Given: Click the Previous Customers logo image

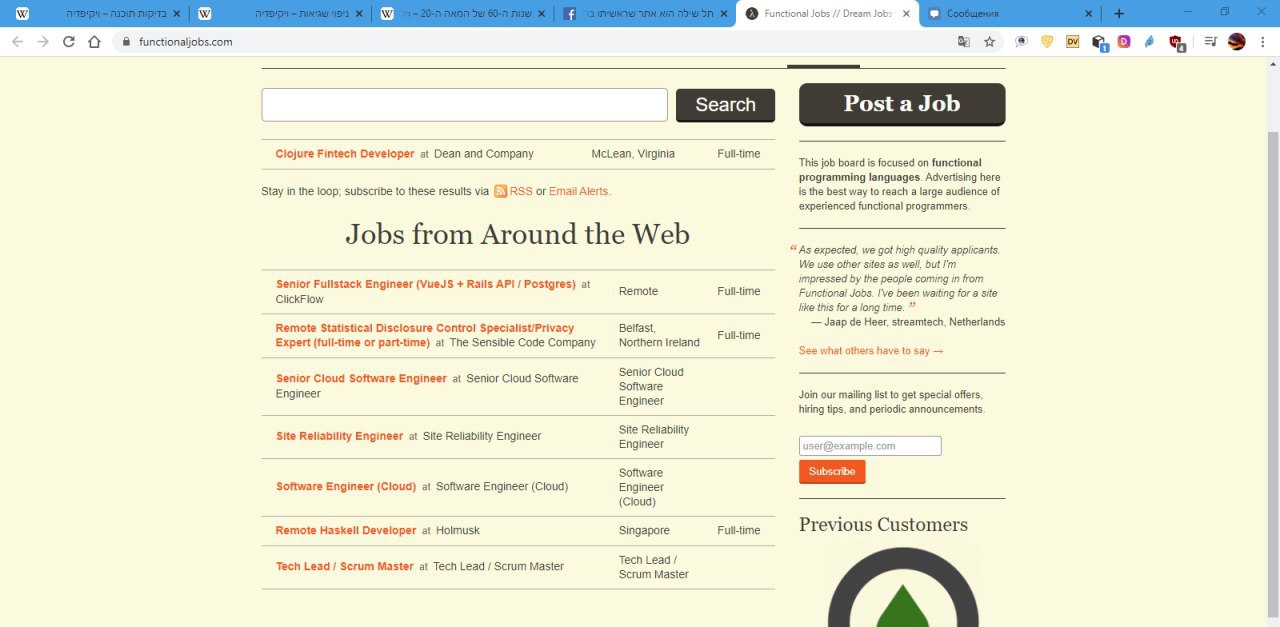Looking at the screenshot, I should coord(903,586).
